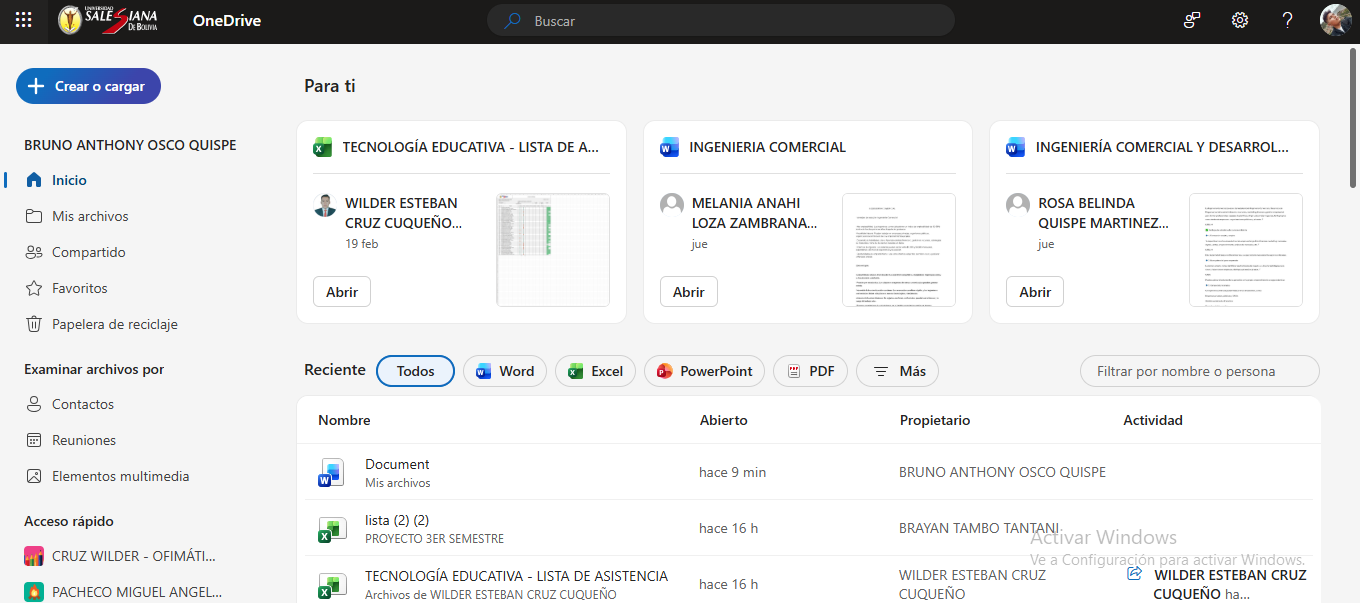Screen dimensions: 1360x603
Task: Click the share activity icon for WILDER ESTEBAN
Action: (x=1134, y=574)
